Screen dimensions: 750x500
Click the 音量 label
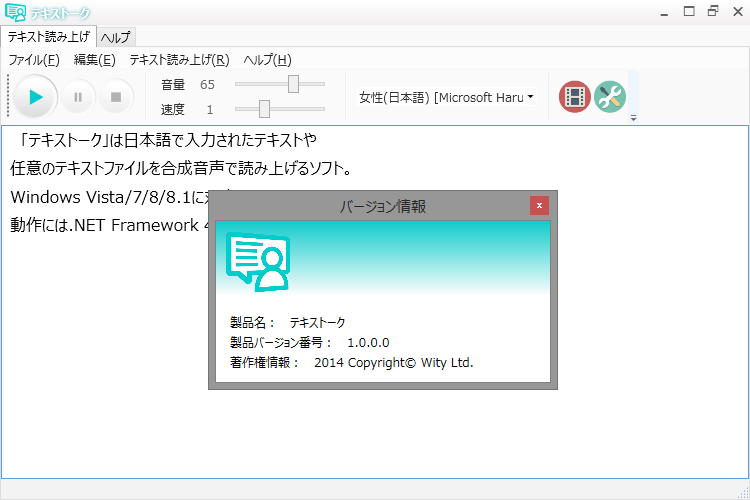173,85
